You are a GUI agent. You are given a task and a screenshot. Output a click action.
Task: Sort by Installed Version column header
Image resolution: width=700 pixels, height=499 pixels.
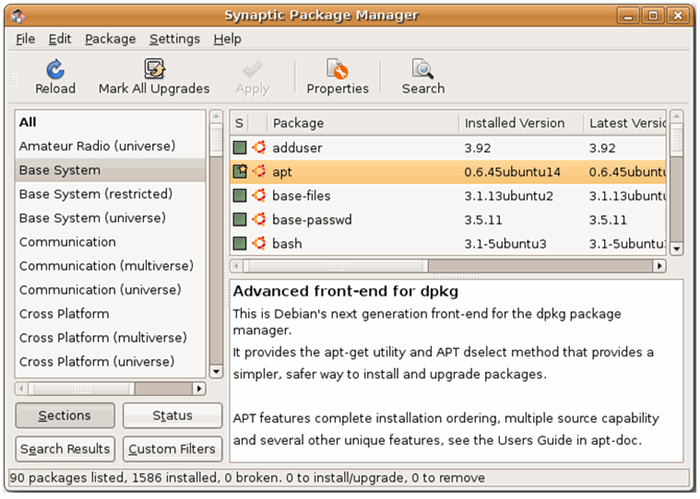point(521,123)
